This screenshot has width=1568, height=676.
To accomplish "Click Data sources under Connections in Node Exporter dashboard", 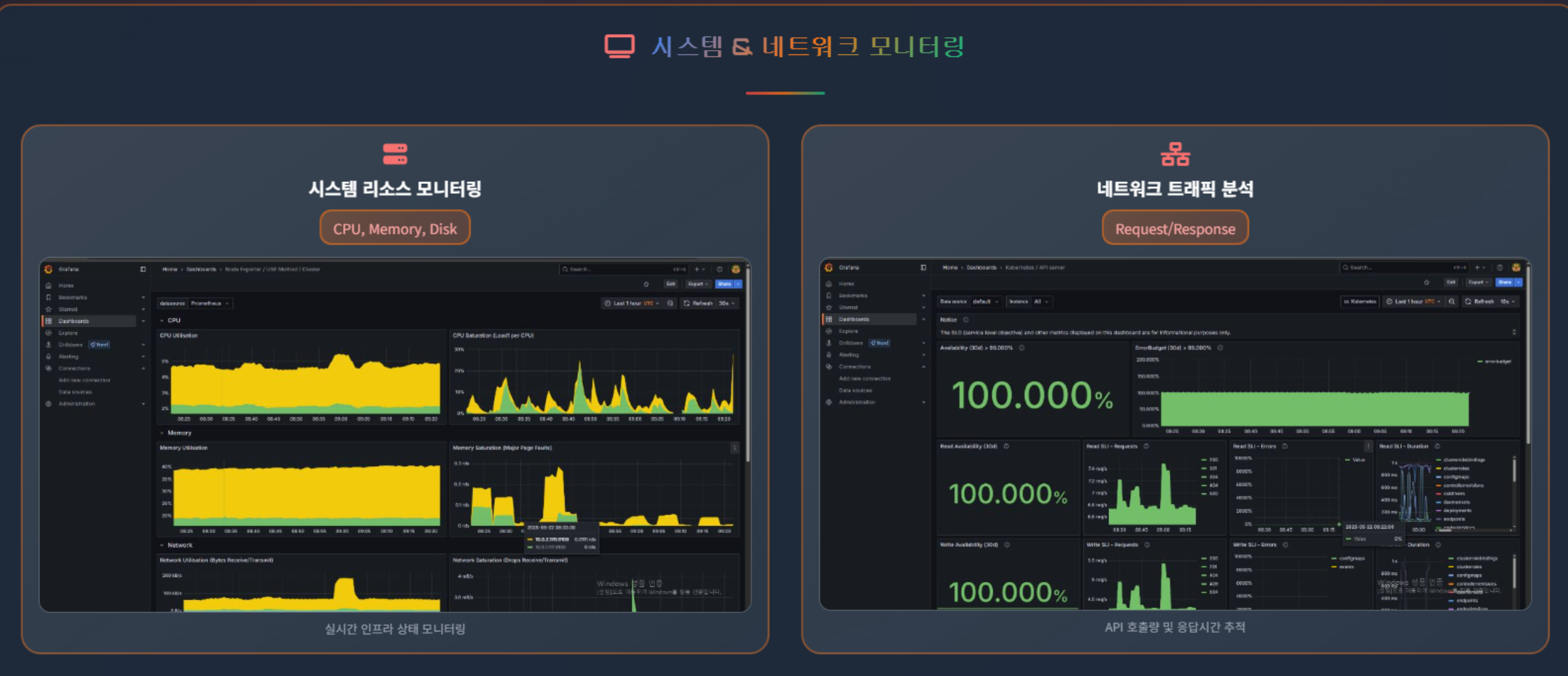I will pos(75,392).
